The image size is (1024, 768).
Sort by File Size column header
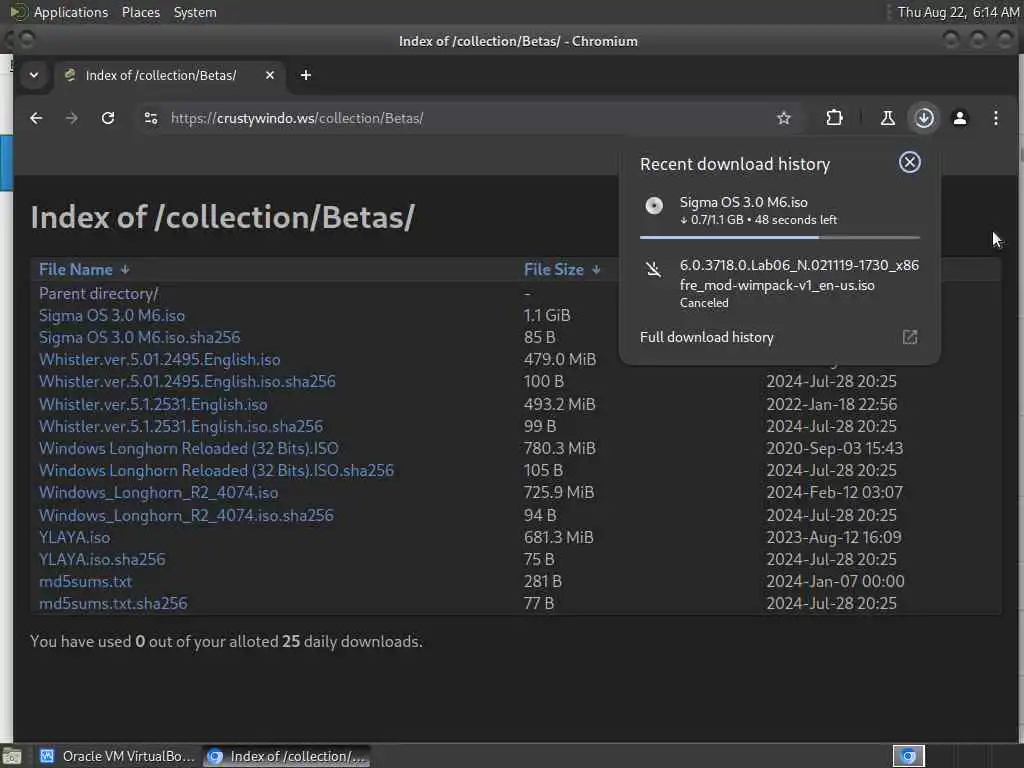pyautogui.click(x=562, y=270)
